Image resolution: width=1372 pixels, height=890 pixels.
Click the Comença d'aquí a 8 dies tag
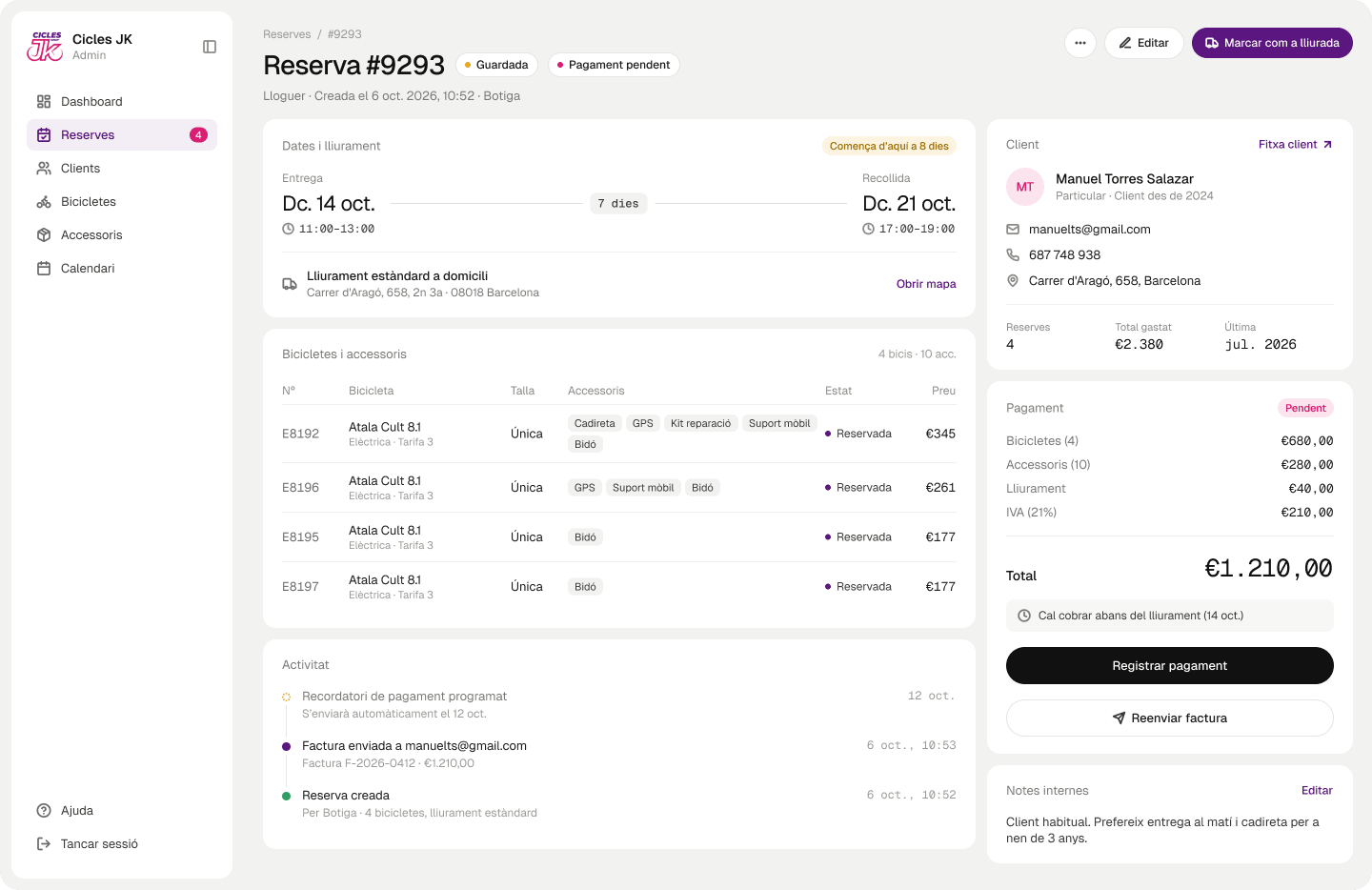(x=889, y=146)
